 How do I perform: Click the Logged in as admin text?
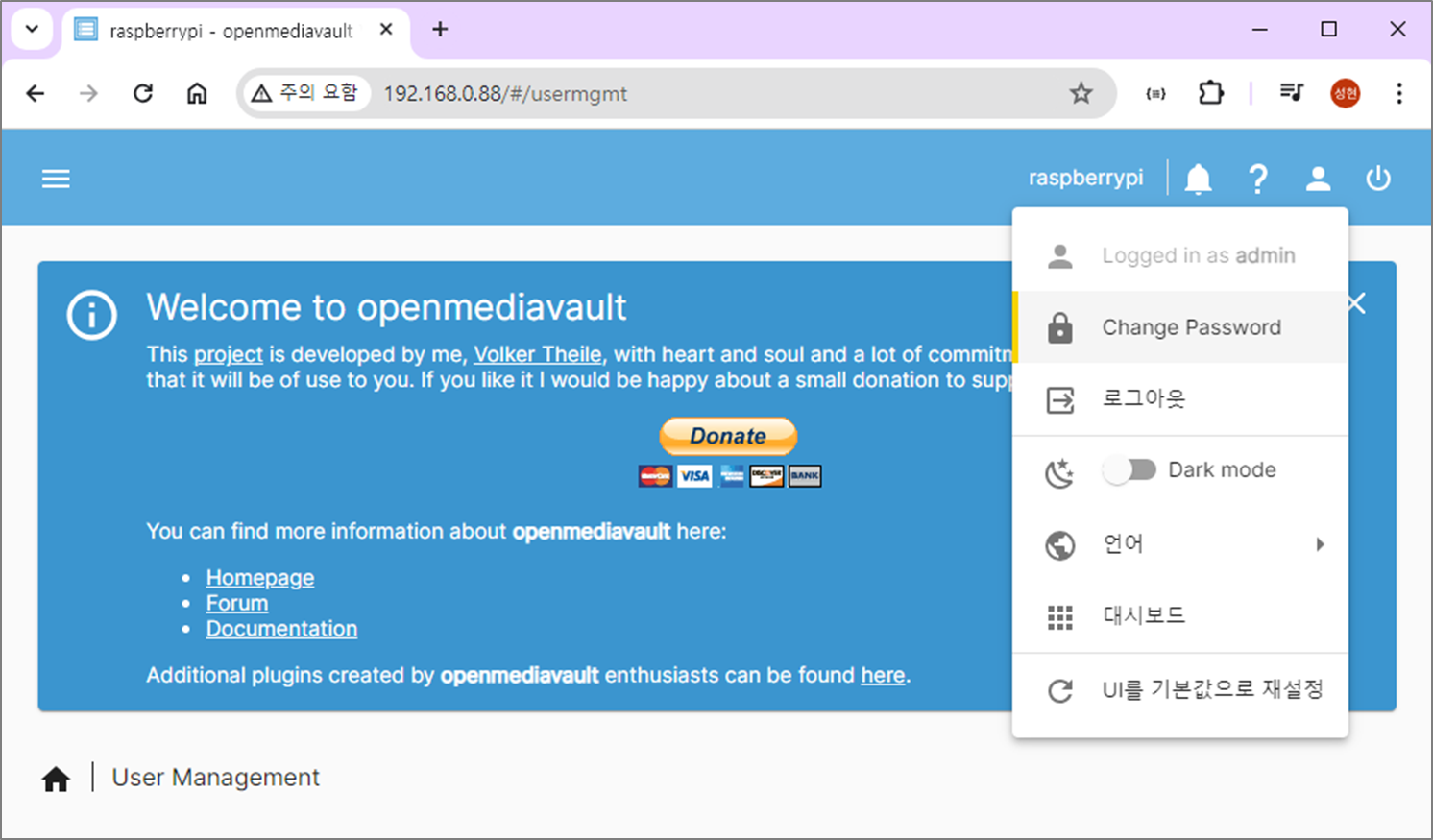pos(1199,255)
